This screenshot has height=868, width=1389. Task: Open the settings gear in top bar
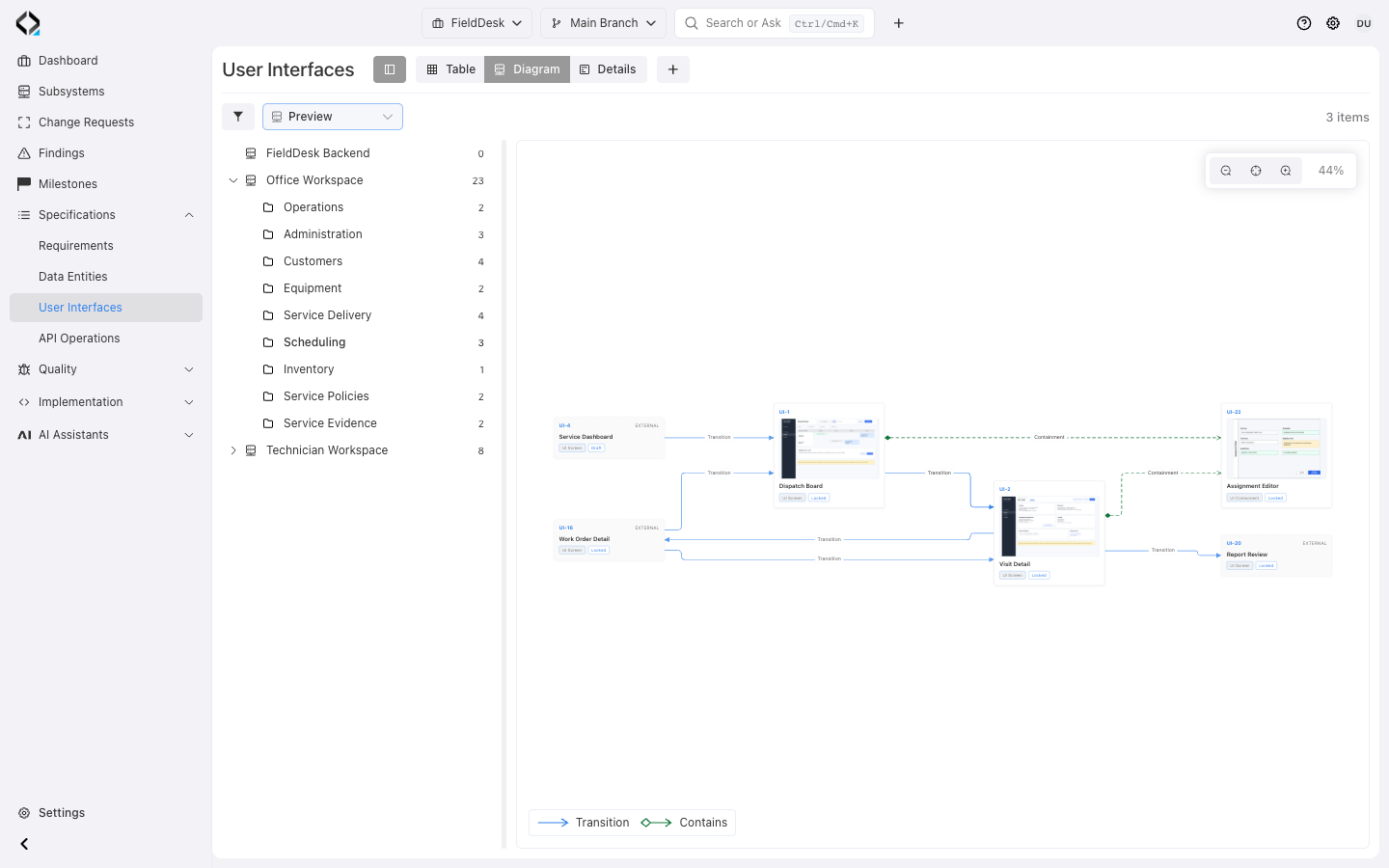coord(1333,23)
